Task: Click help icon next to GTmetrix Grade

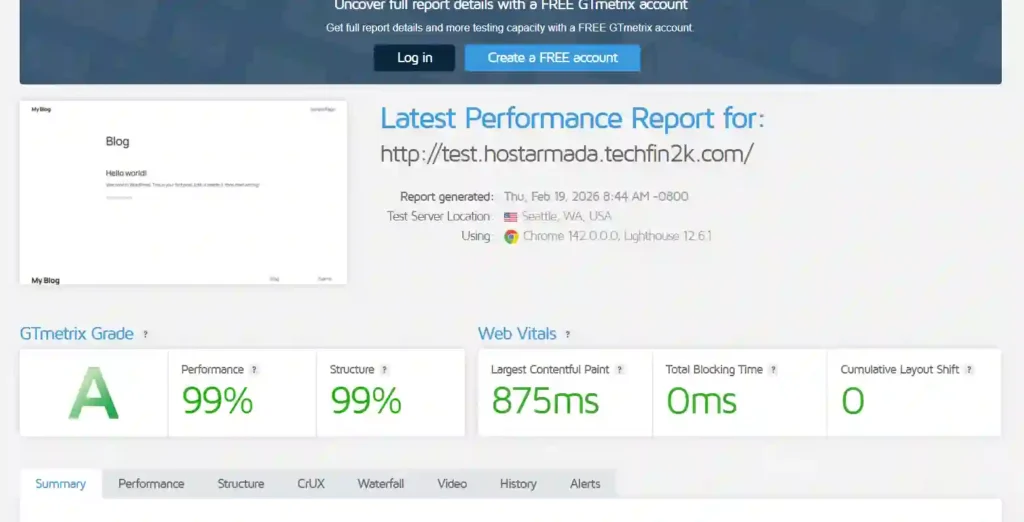Action: pyautogui.click(x=145, y=334)
